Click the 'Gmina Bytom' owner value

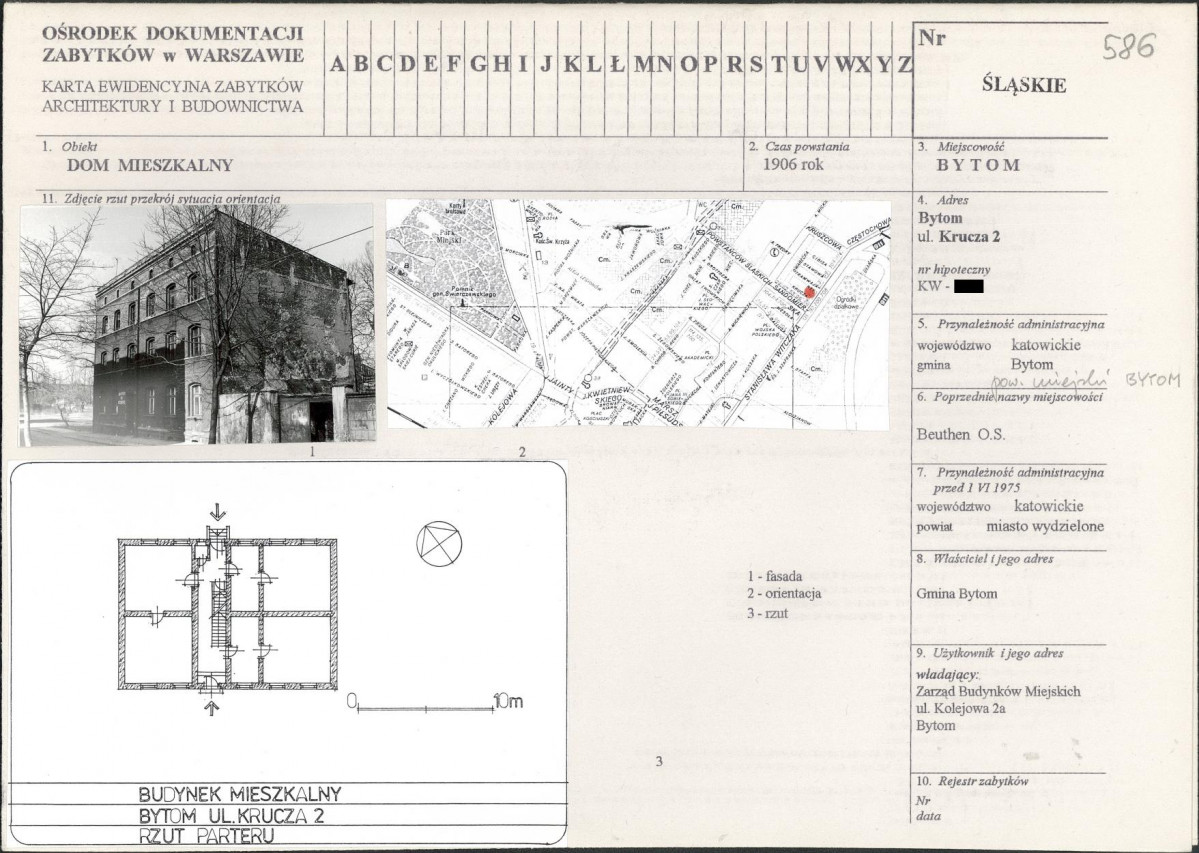957,594
